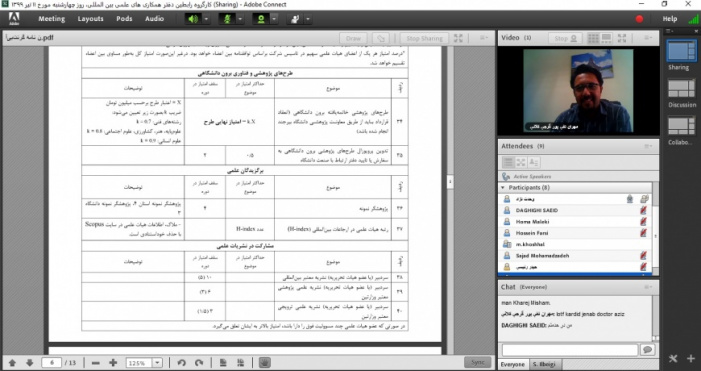Click the Stop Sharing button
701x371 pixels.
(x=424, y=38)
